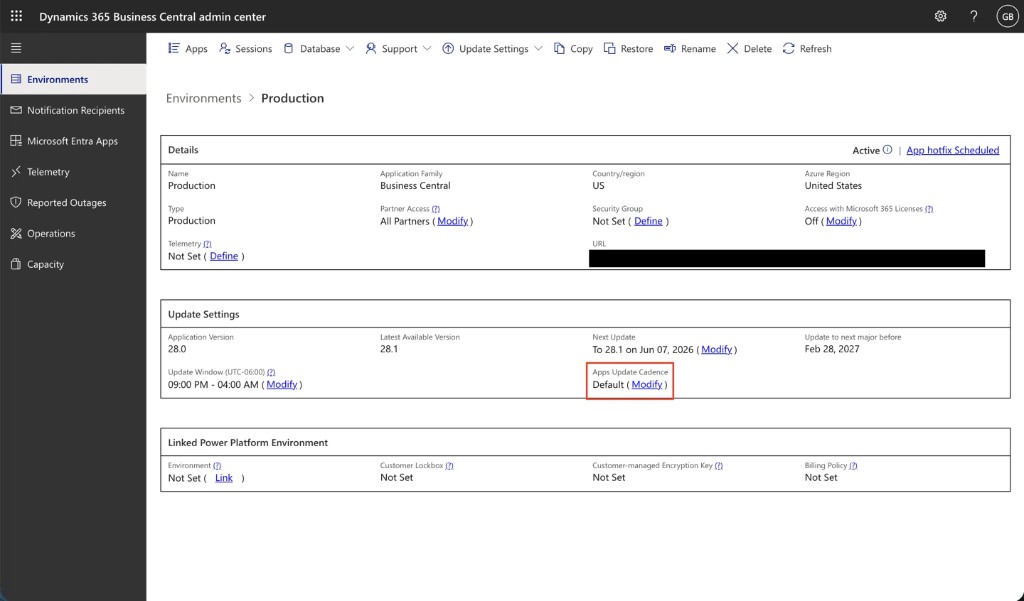Viewport: 1024px width, 601px height.
Task: Click the Rename icon in toolbar
Action: (x=669, y=48)
